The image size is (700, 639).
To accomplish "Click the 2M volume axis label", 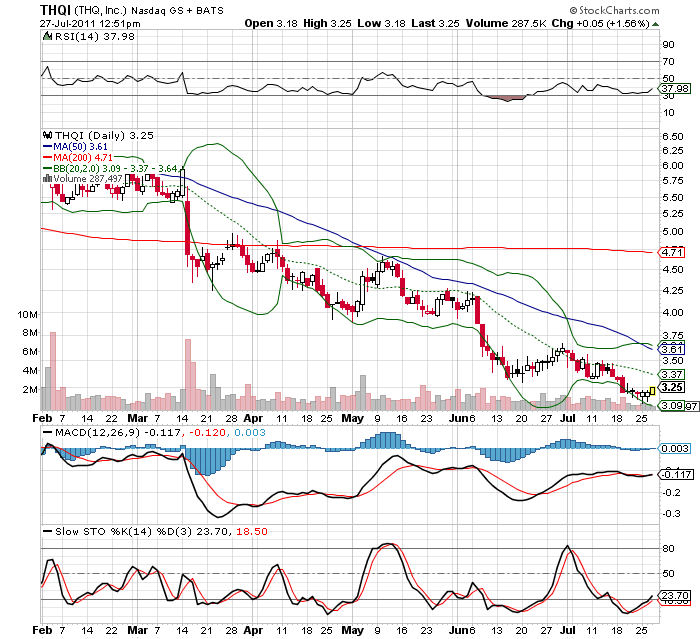I will point(30,389).
